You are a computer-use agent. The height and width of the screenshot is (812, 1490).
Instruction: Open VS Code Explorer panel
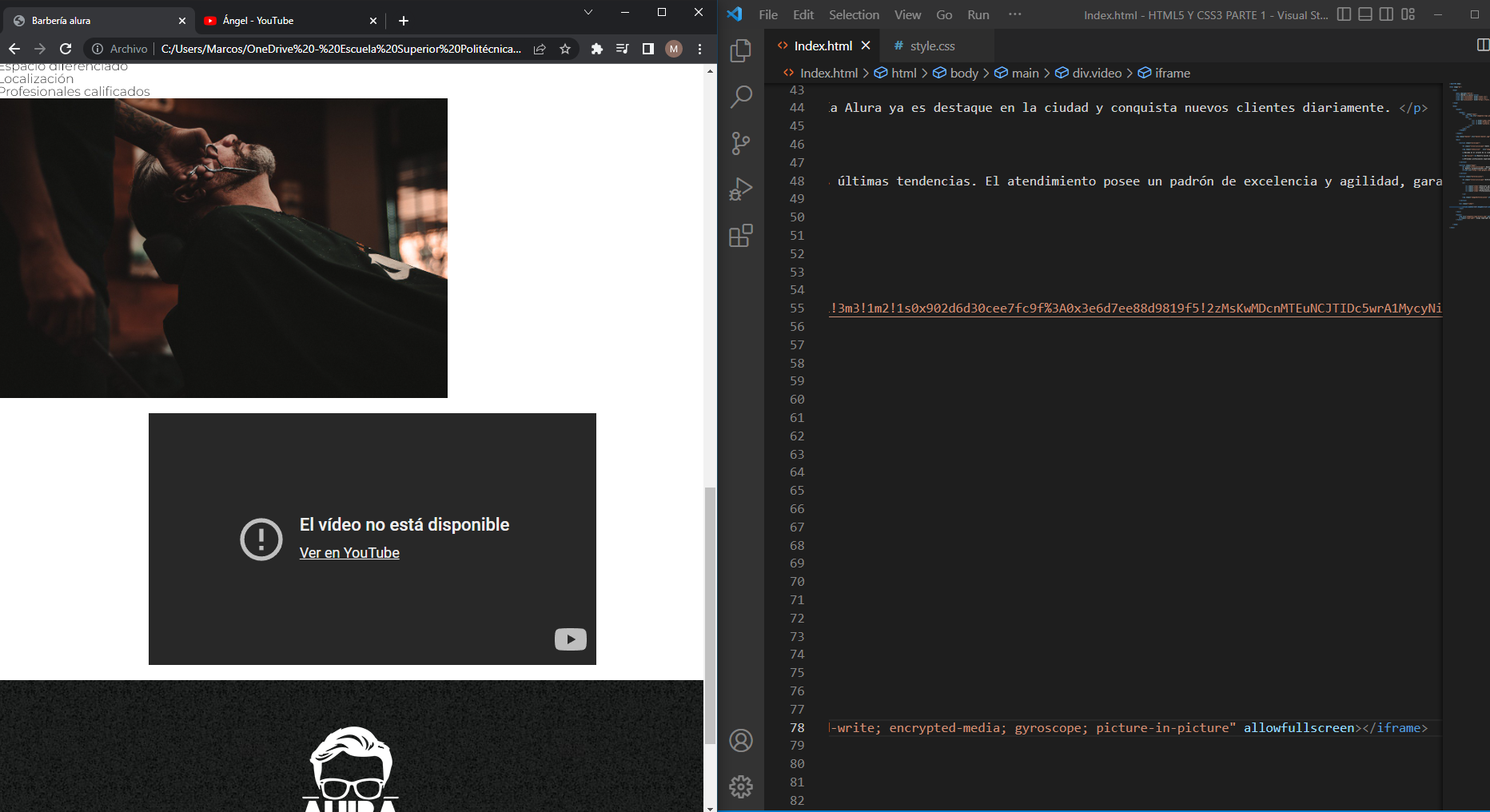pyautogui.click(x=741, y=50)
